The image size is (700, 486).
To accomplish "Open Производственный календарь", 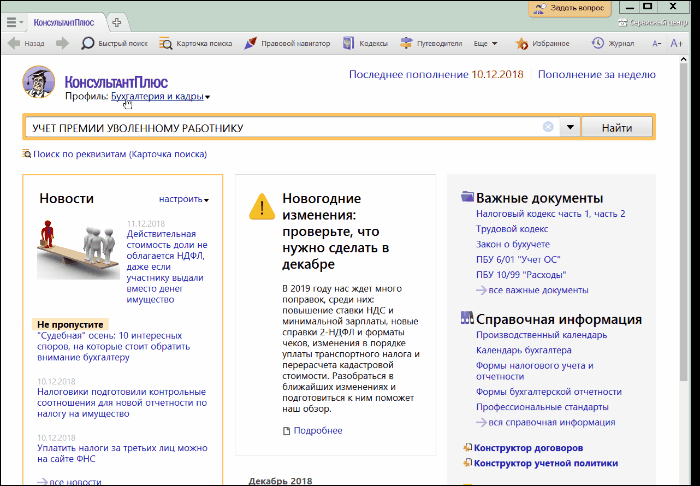I will pyautogui.click(x=541, y=335).
